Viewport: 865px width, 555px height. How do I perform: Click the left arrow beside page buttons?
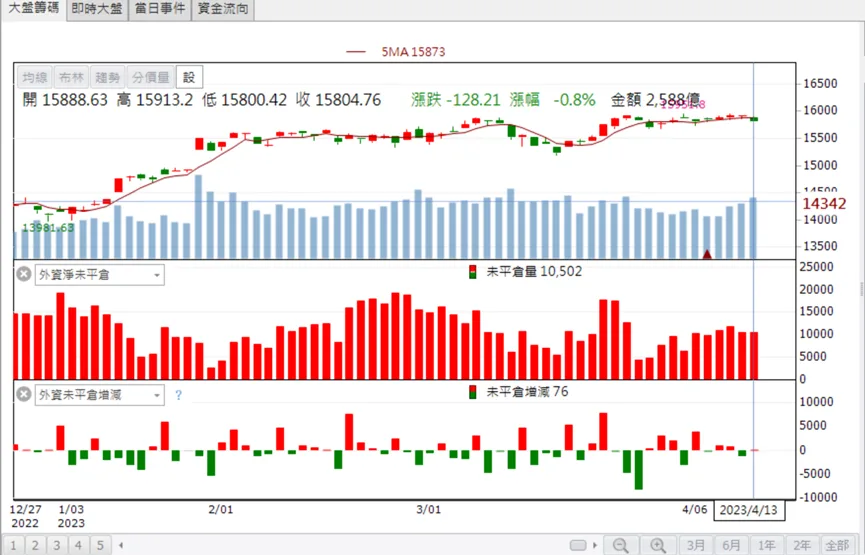pyautogui.click(x=121, y=546)
